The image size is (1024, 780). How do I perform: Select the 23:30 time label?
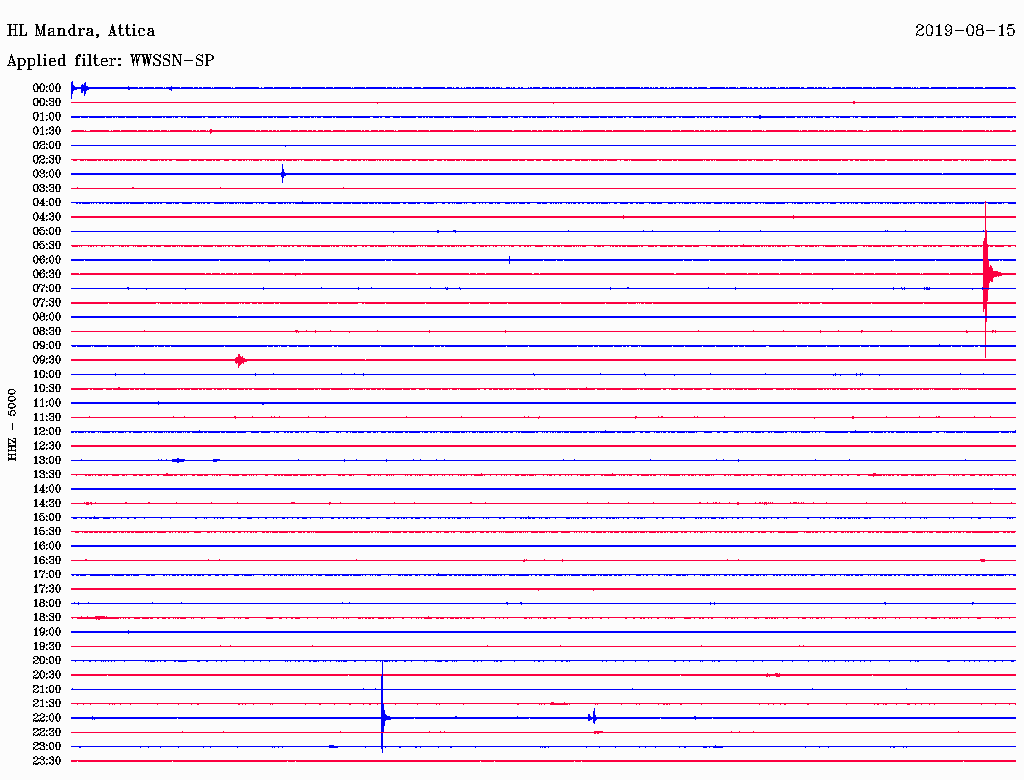coord(47,760)
